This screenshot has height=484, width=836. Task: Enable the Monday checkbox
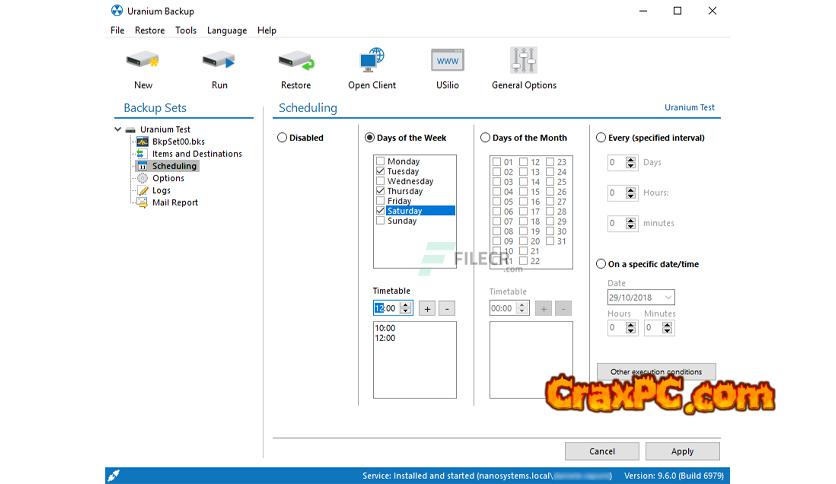coord(380,161)
